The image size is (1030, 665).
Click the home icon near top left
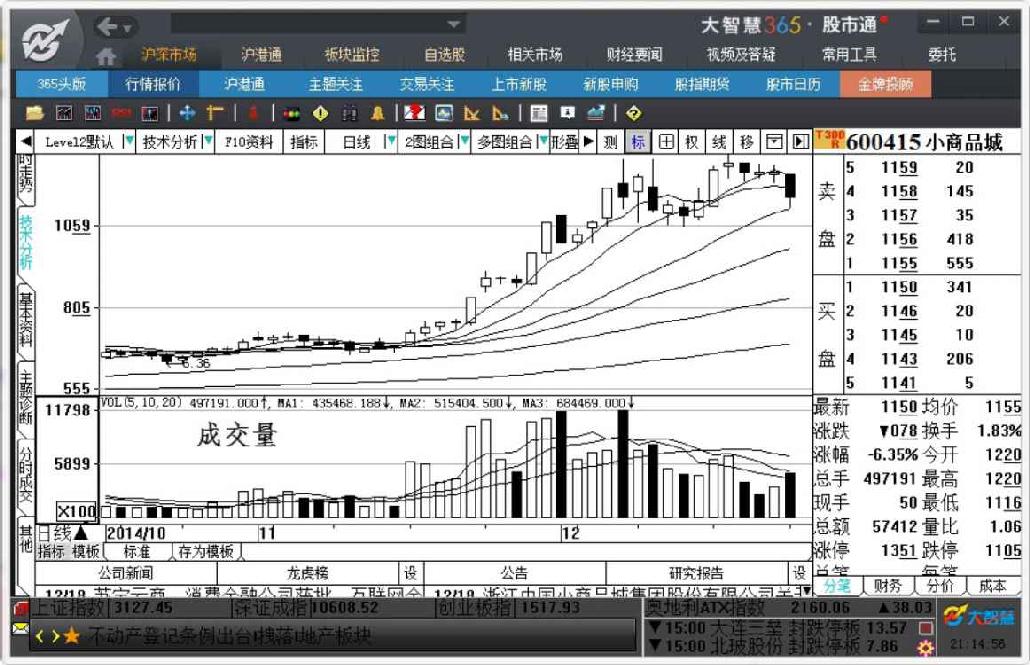tap(106, 56)
